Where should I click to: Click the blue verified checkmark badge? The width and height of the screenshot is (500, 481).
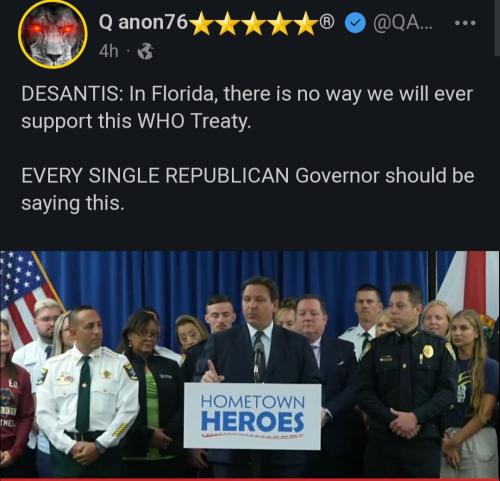tap(355, 24)
